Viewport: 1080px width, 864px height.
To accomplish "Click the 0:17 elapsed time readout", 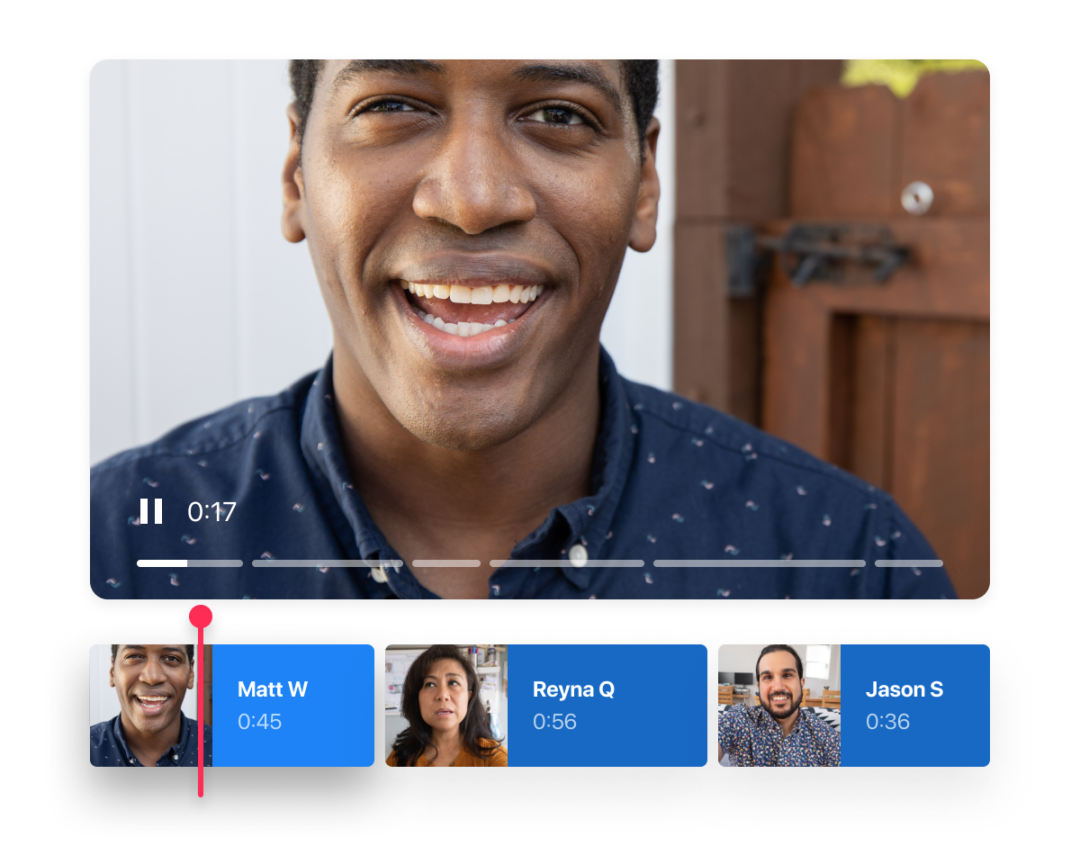I will [211, 512].
